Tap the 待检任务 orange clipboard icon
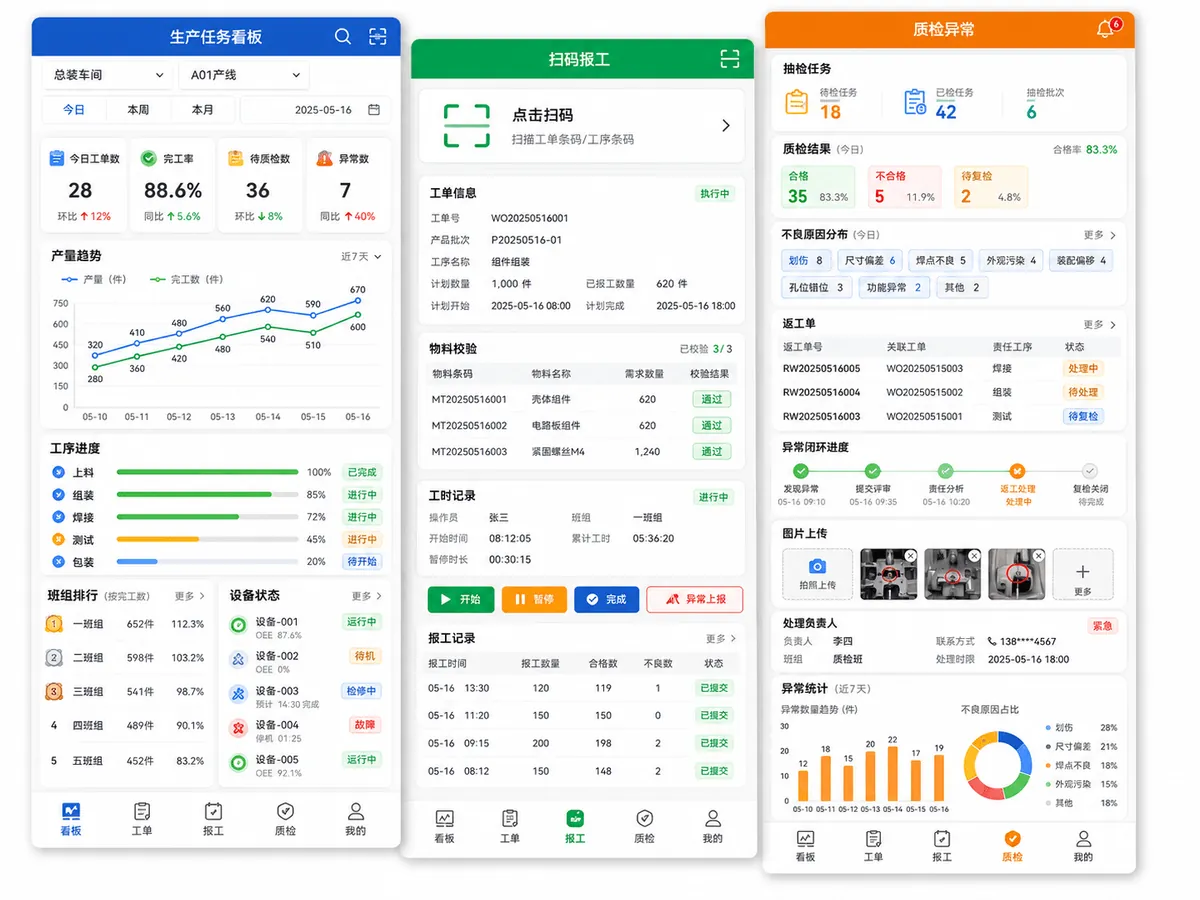 click(797, 102)
